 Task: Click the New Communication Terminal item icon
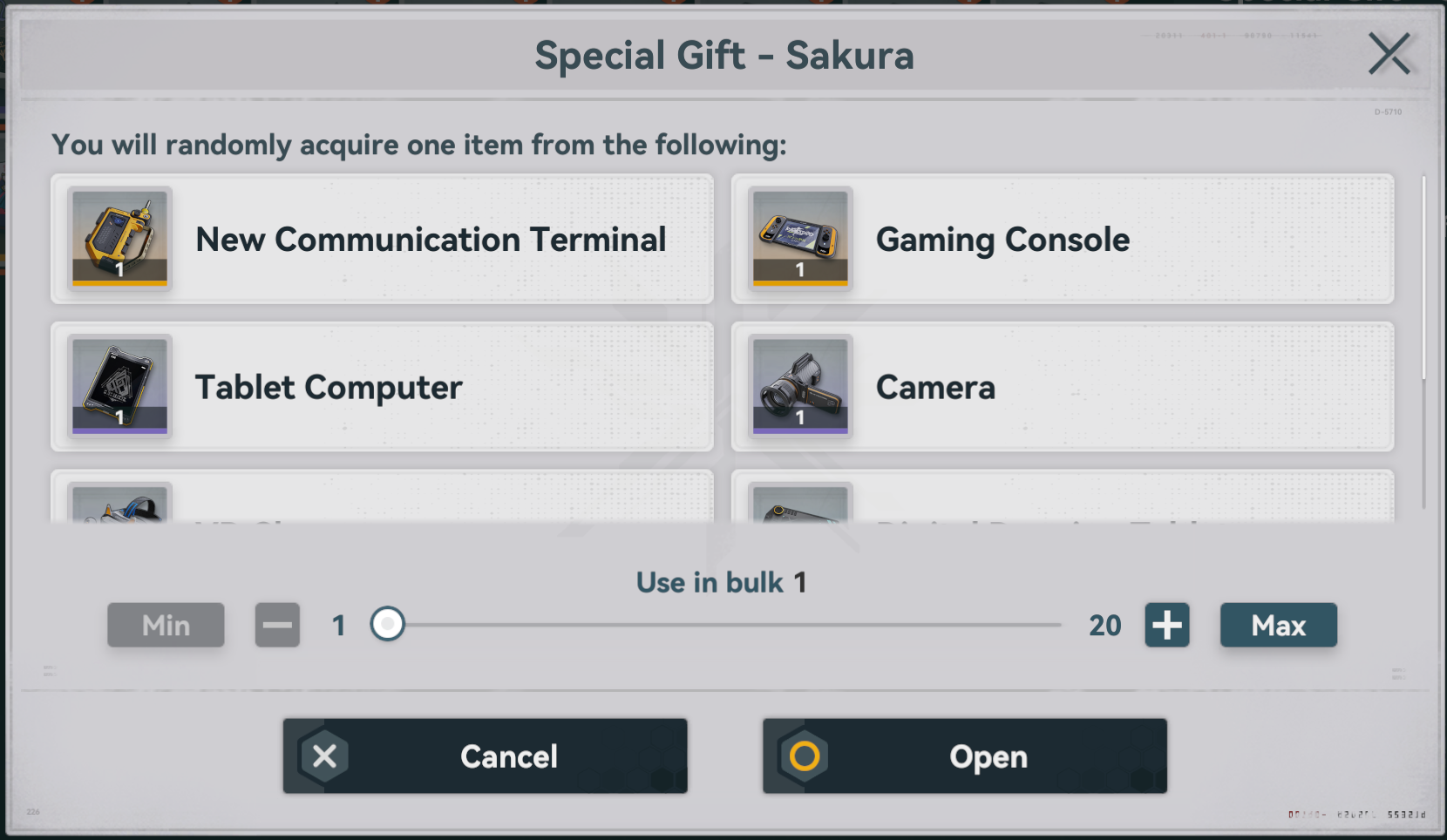coord(119,238)
